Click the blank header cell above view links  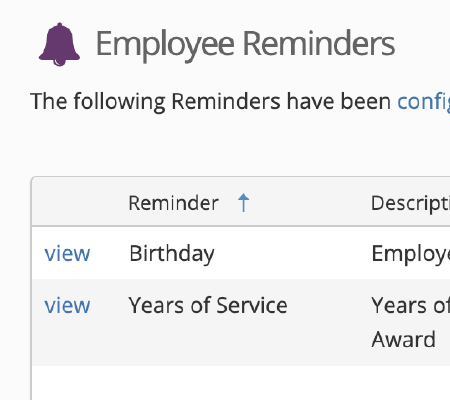click(77, 203)
